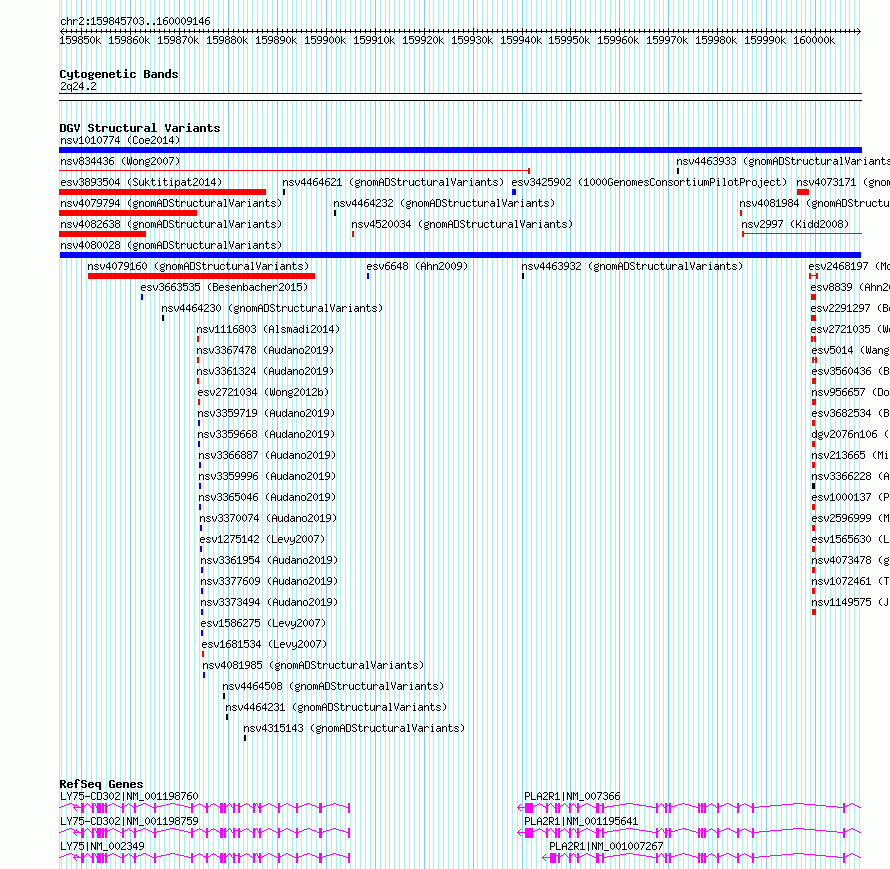890x869 pixels.
Task: Open esv2721034 (Wong2012b) variant
Action: click(x=263, y=392)
